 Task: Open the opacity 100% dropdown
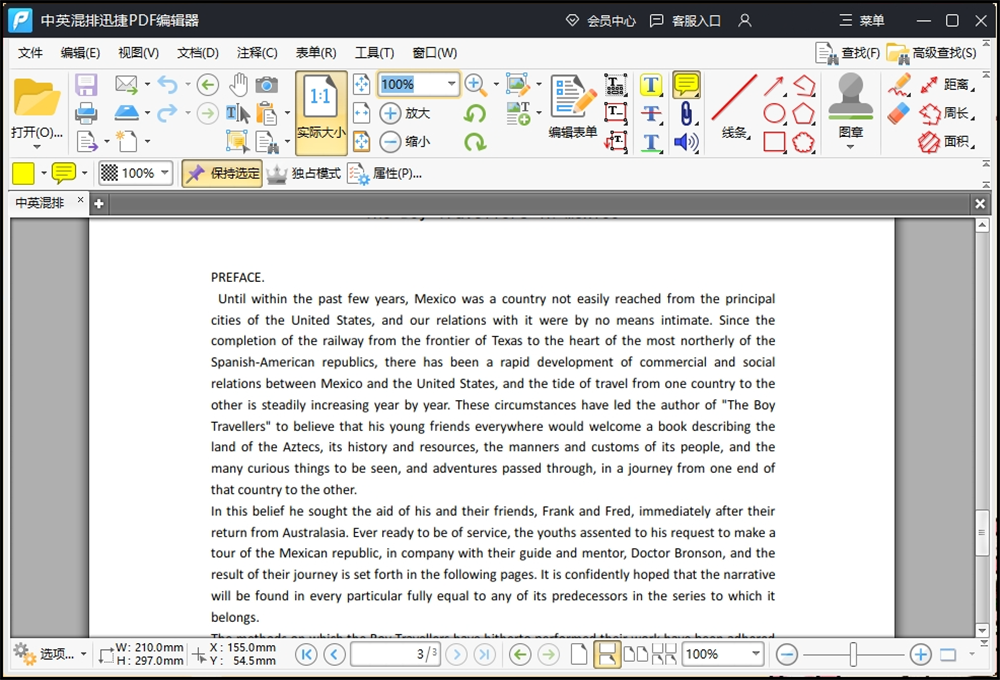[x=165, y=172]
